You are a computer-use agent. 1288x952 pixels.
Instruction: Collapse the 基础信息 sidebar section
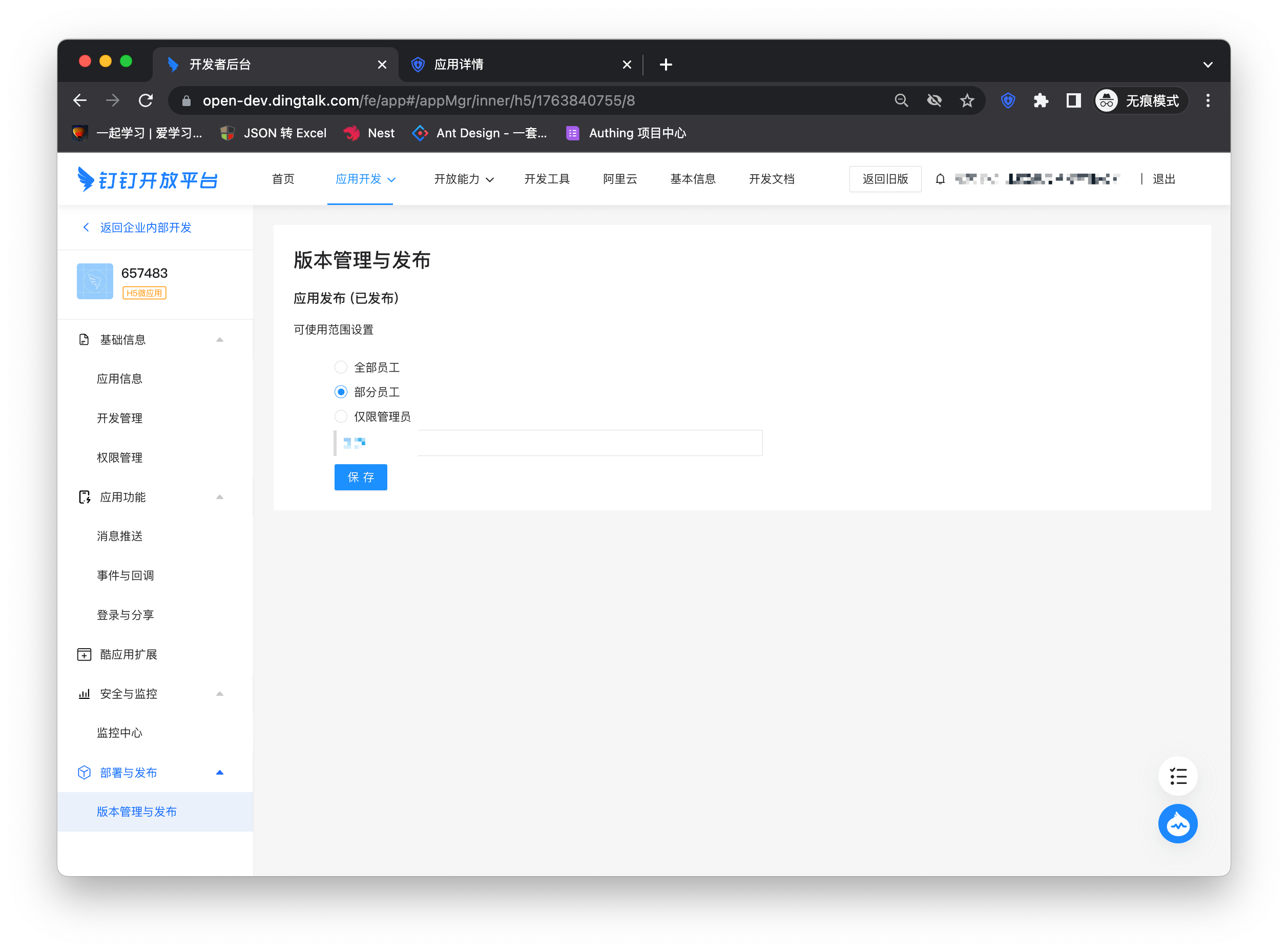(x=220, y=340)
